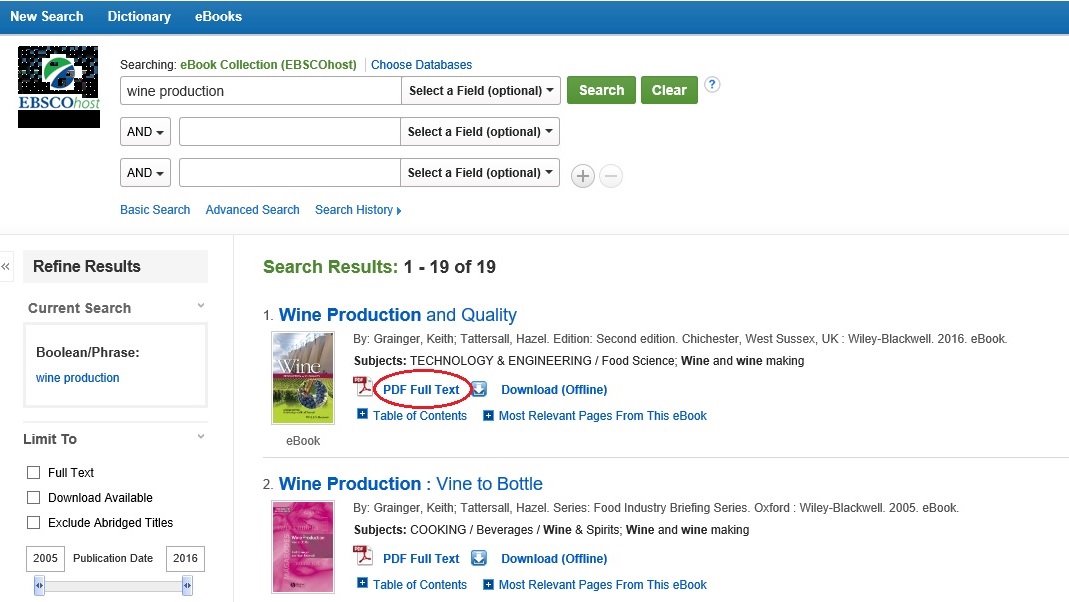Click the publication date slider track
This screenshot has width=1069, height=602.
coord(113,586)
